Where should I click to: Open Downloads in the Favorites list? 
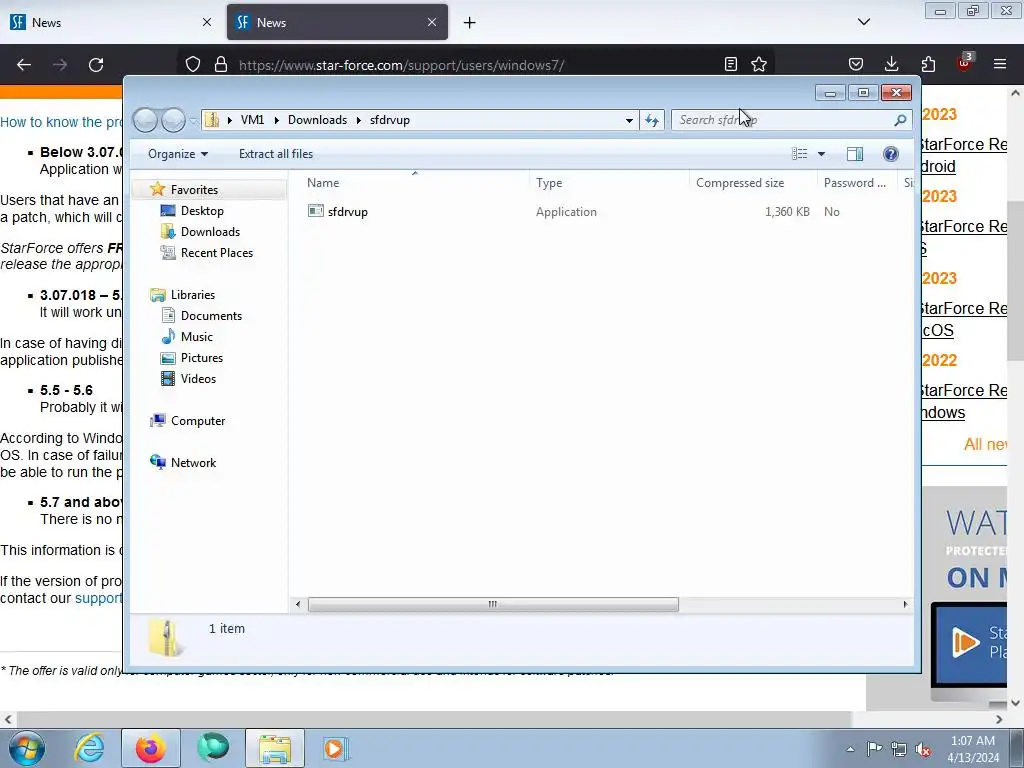(210, 232)
